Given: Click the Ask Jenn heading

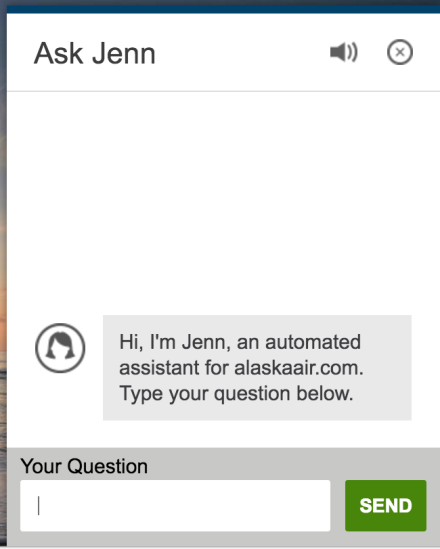Looking at the screenshot, I should tap(95, 54).
